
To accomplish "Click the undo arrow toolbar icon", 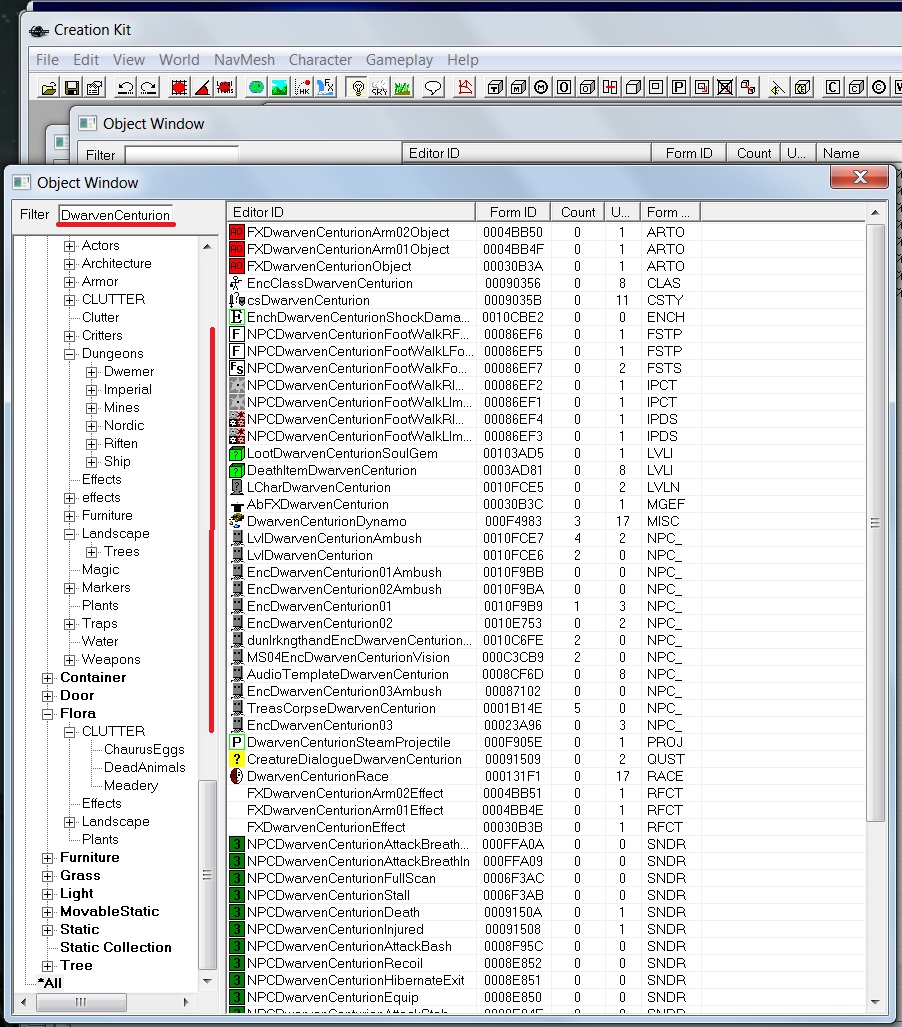I will pos(125,87).
